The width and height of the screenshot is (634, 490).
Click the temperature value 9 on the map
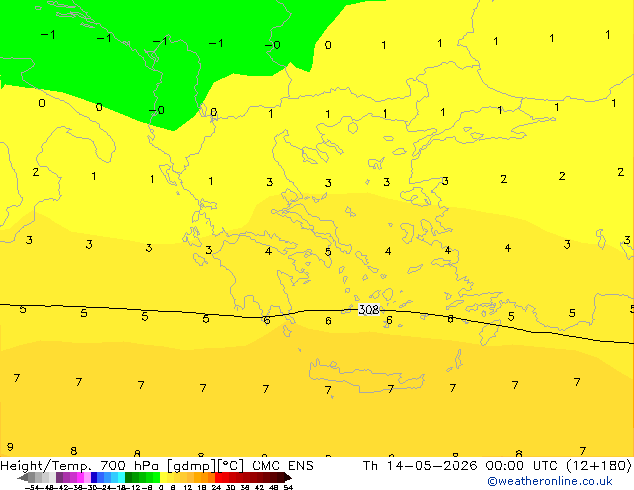click(10, 447)
